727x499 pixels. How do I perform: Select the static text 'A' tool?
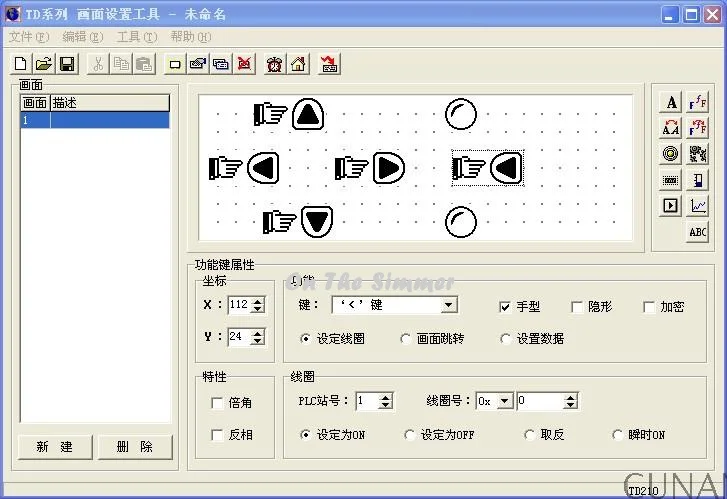pos(671,102)
